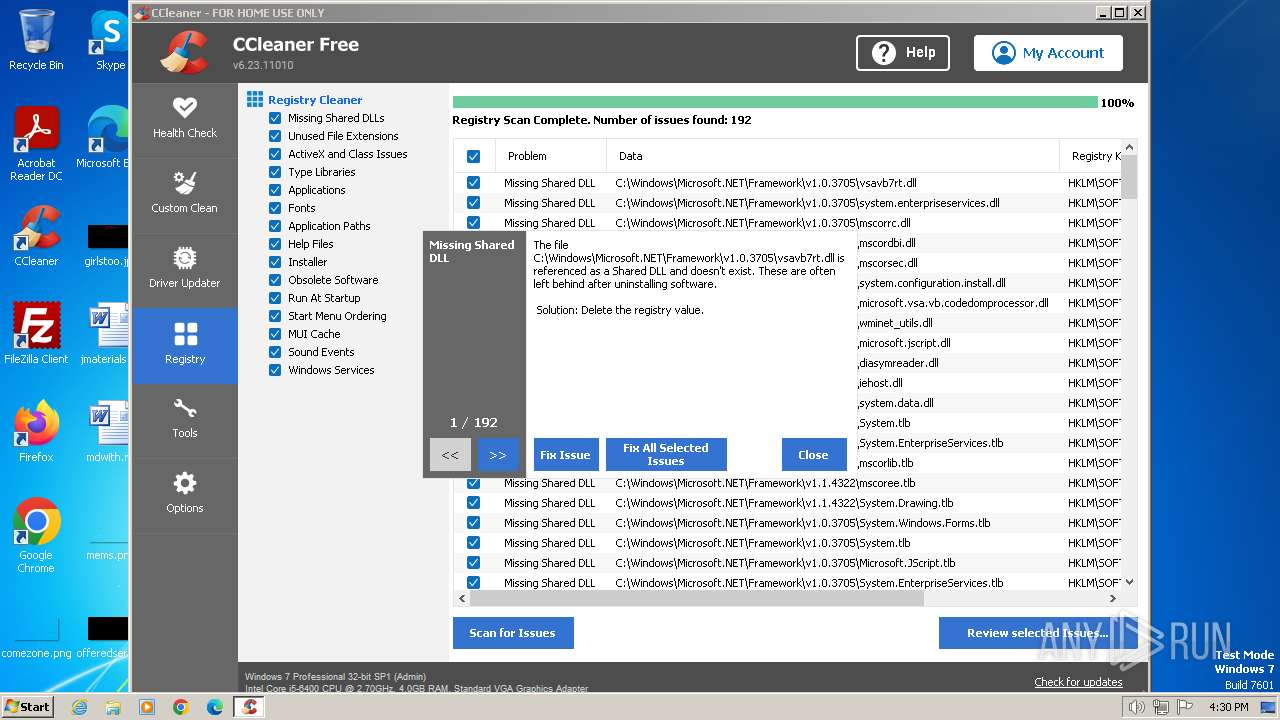Open the Help button
This screenshot has width=1280, height=720.
[903, 53]
